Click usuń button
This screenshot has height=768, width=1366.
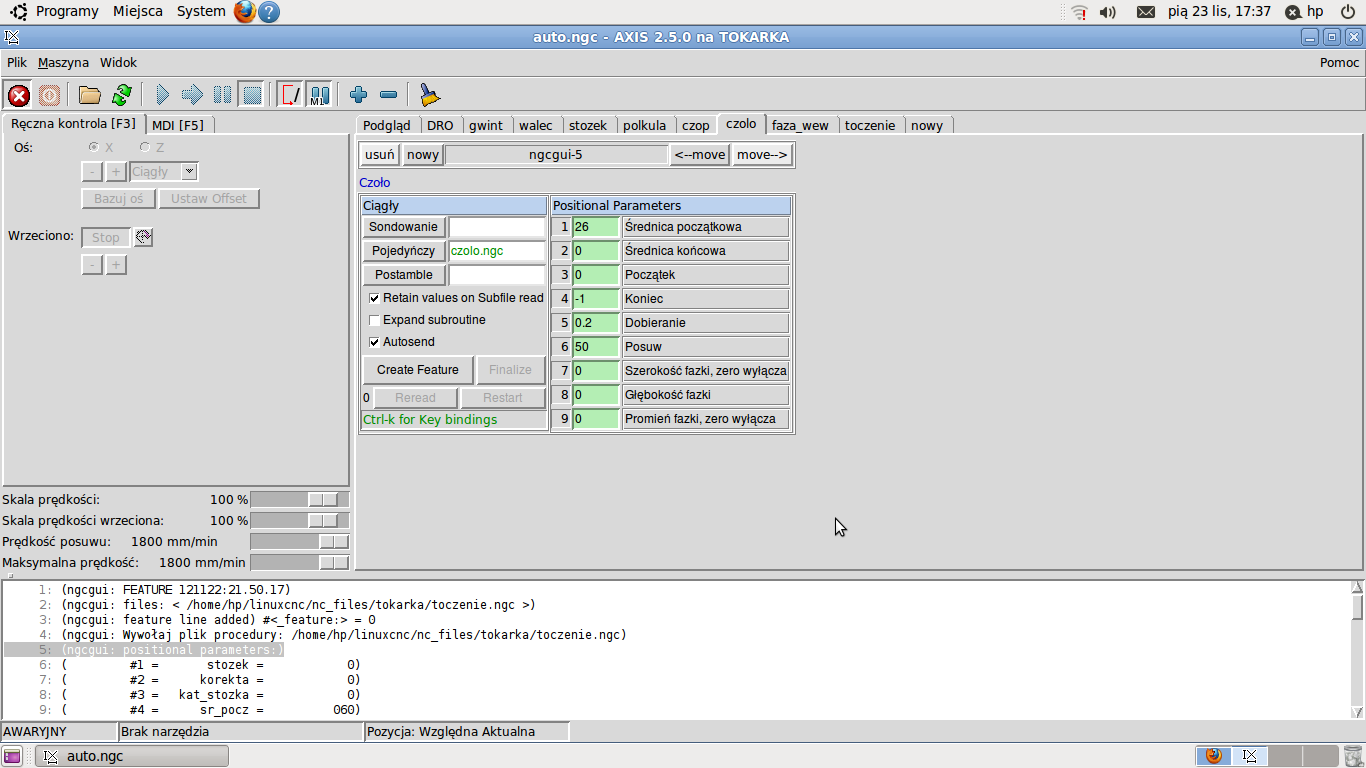[x=380, y=155]
